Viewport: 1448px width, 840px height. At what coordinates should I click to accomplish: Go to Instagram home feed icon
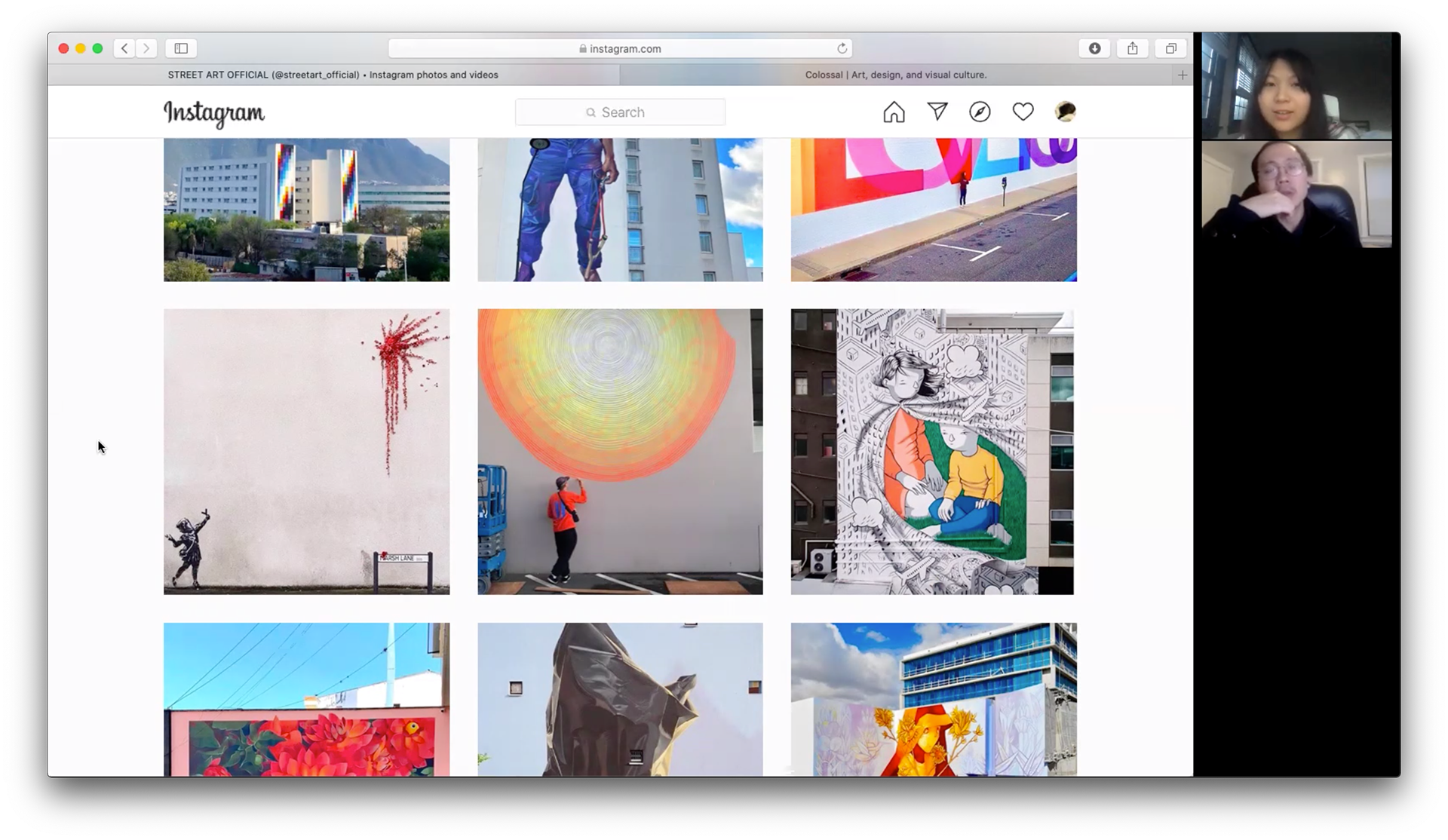tap(894, 112)
